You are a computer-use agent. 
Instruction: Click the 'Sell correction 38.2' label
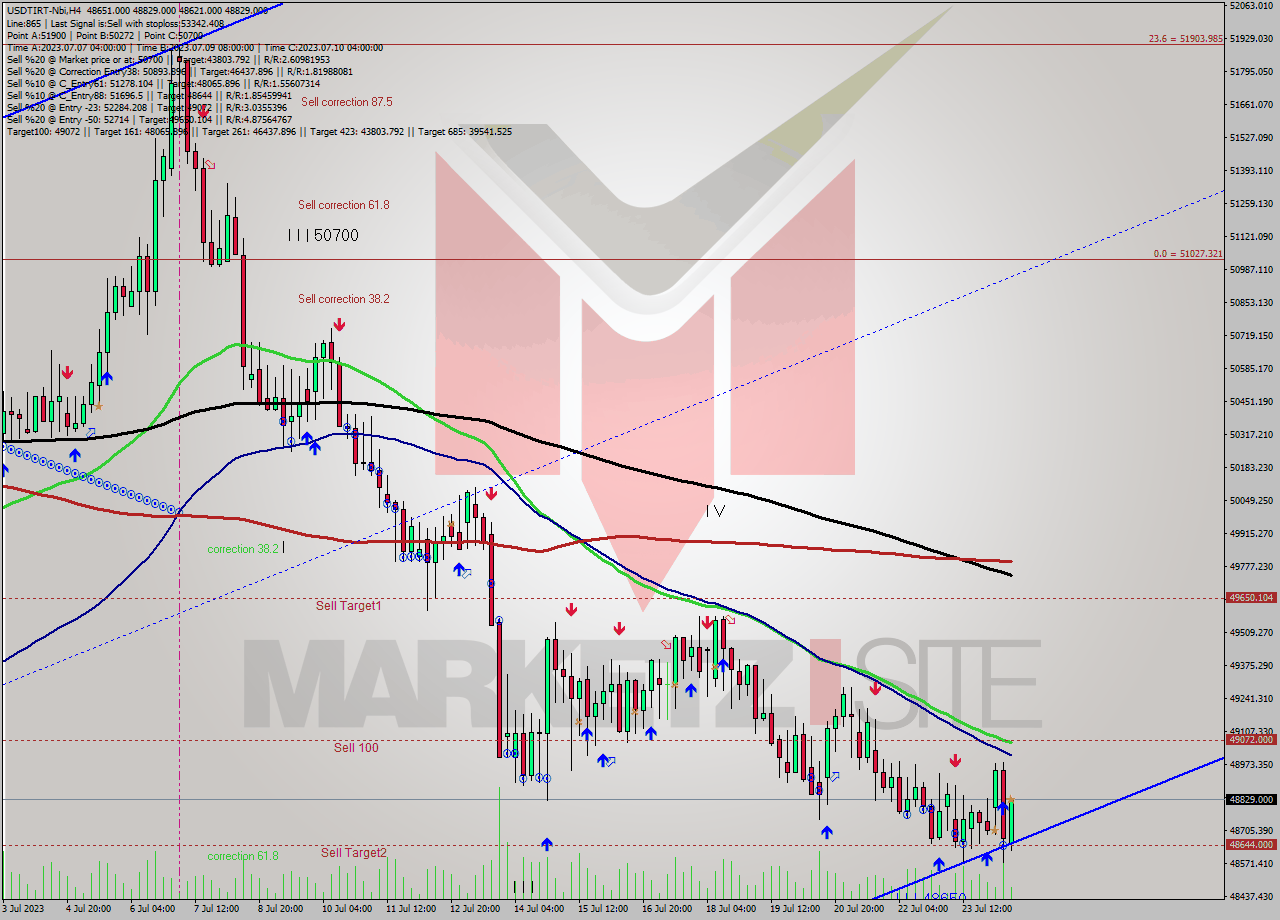pyautogui.click(x=343, y=299)
